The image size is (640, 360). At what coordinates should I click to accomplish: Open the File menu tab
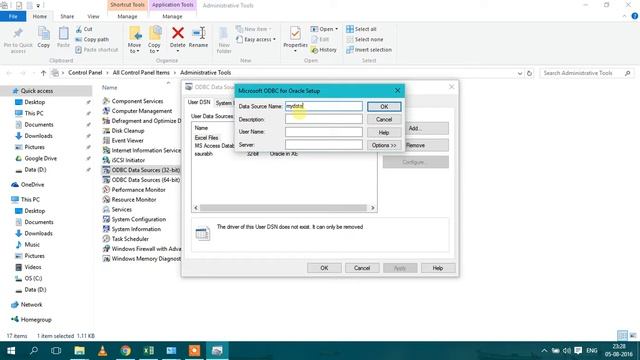tap(13, 16)
